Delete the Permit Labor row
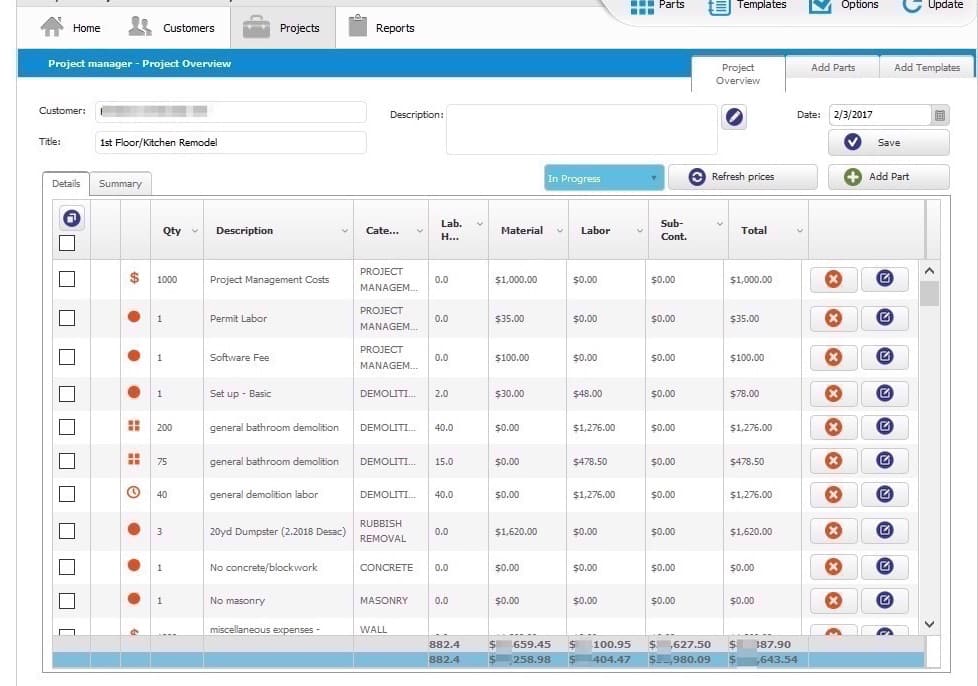Screen dimensions: 978x686 [x=833, y=318]
